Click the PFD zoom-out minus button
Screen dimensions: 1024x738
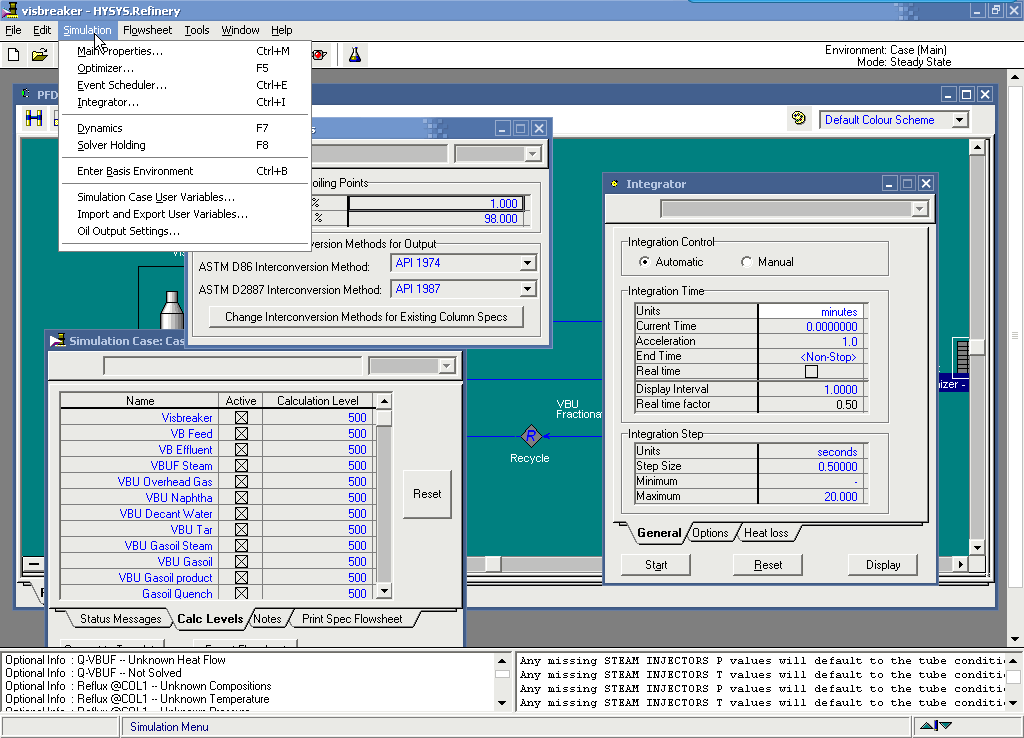click(34, 564)
